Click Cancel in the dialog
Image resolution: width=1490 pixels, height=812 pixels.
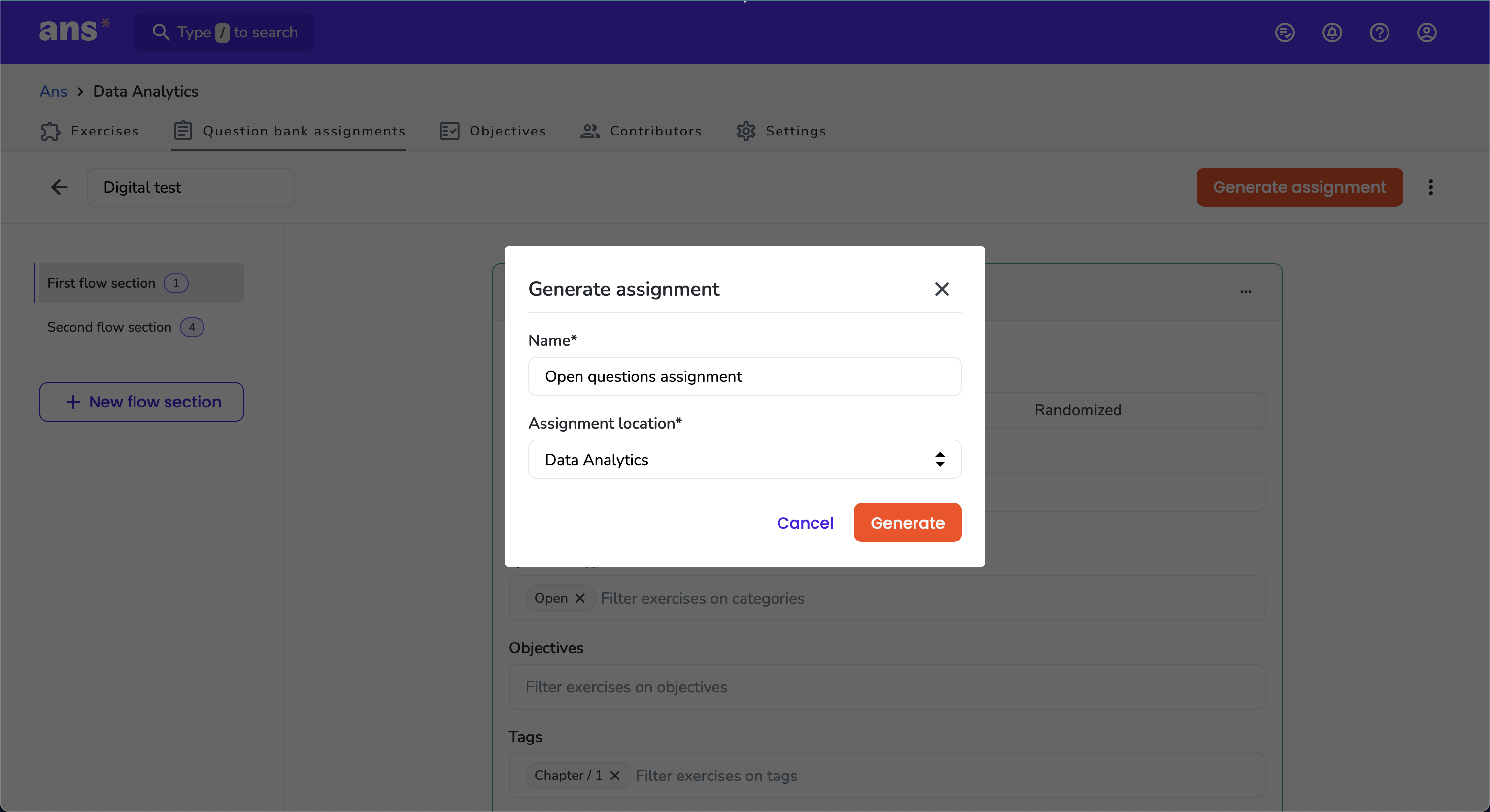805,523
